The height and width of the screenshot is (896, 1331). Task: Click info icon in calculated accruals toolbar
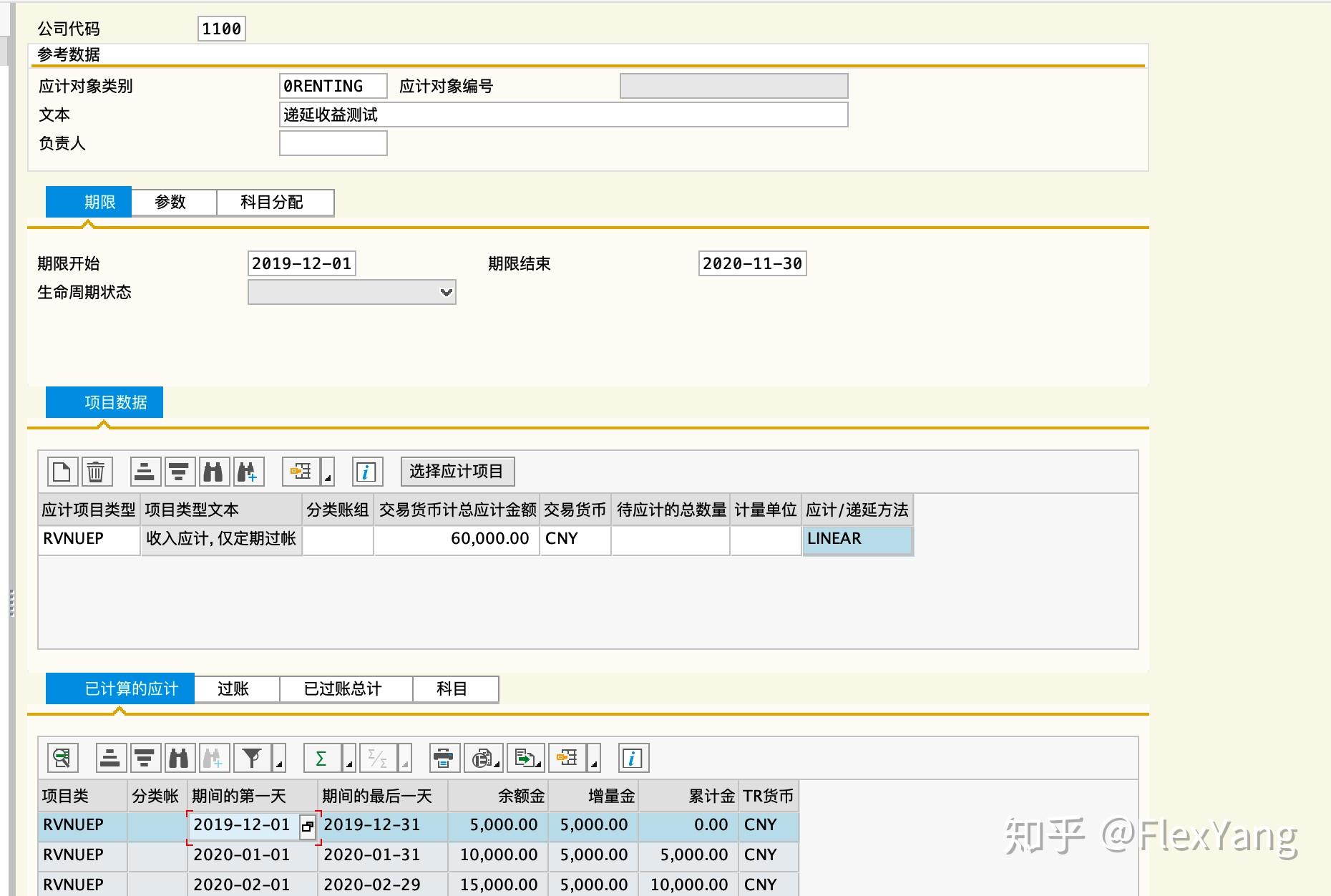point(633,758)
